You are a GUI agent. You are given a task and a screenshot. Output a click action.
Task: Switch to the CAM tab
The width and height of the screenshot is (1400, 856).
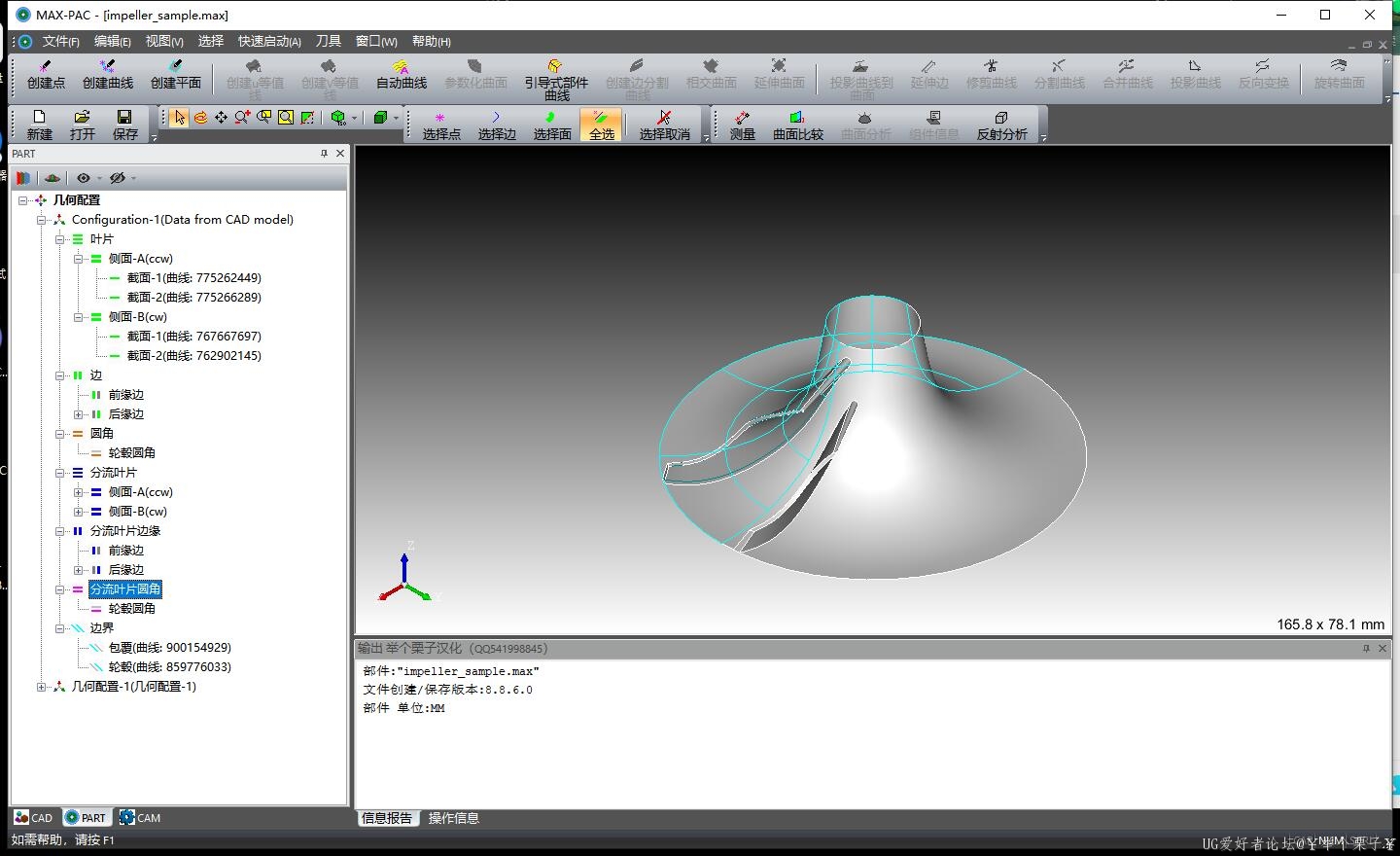coord(140,817)
